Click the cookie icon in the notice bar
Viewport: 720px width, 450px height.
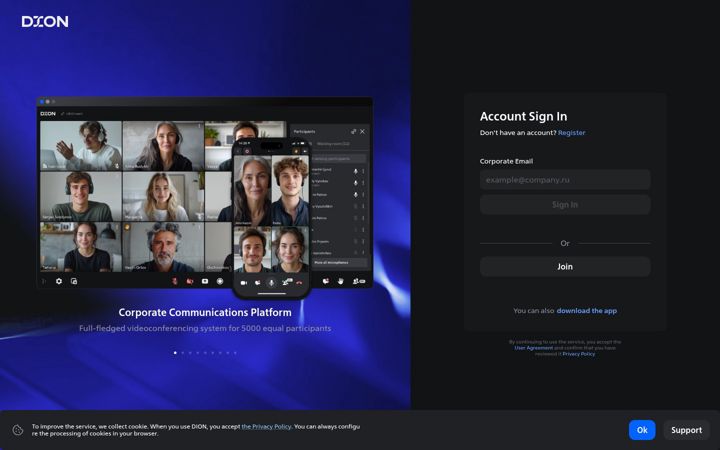(18, 430)
